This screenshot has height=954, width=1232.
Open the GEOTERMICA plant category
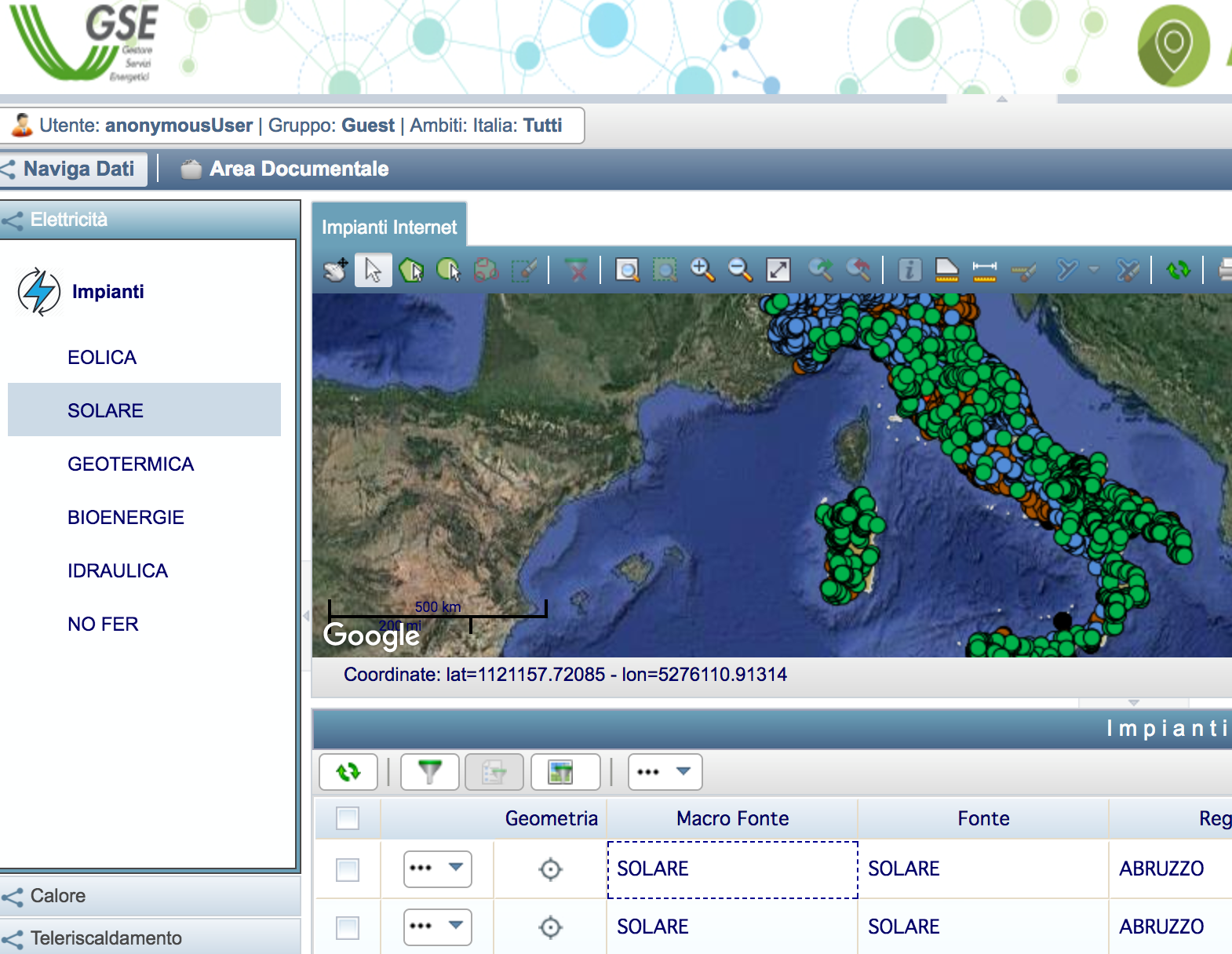pos(130,464)
